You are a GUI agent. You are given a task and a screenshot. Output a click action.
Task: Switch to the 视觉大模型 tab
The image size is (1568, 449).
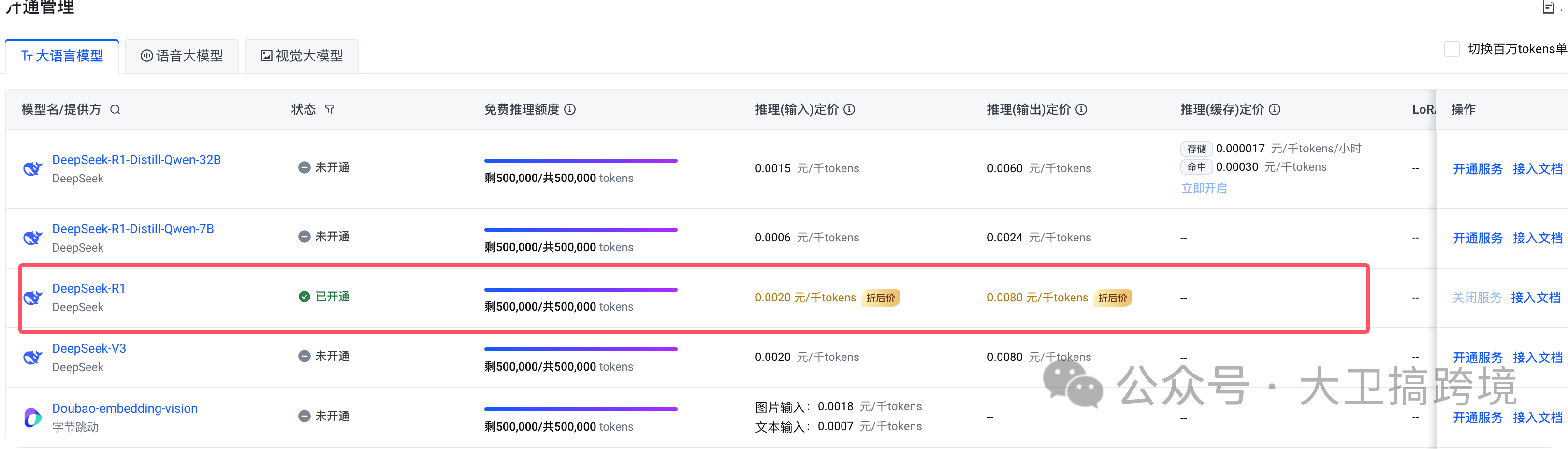point(302,56)
